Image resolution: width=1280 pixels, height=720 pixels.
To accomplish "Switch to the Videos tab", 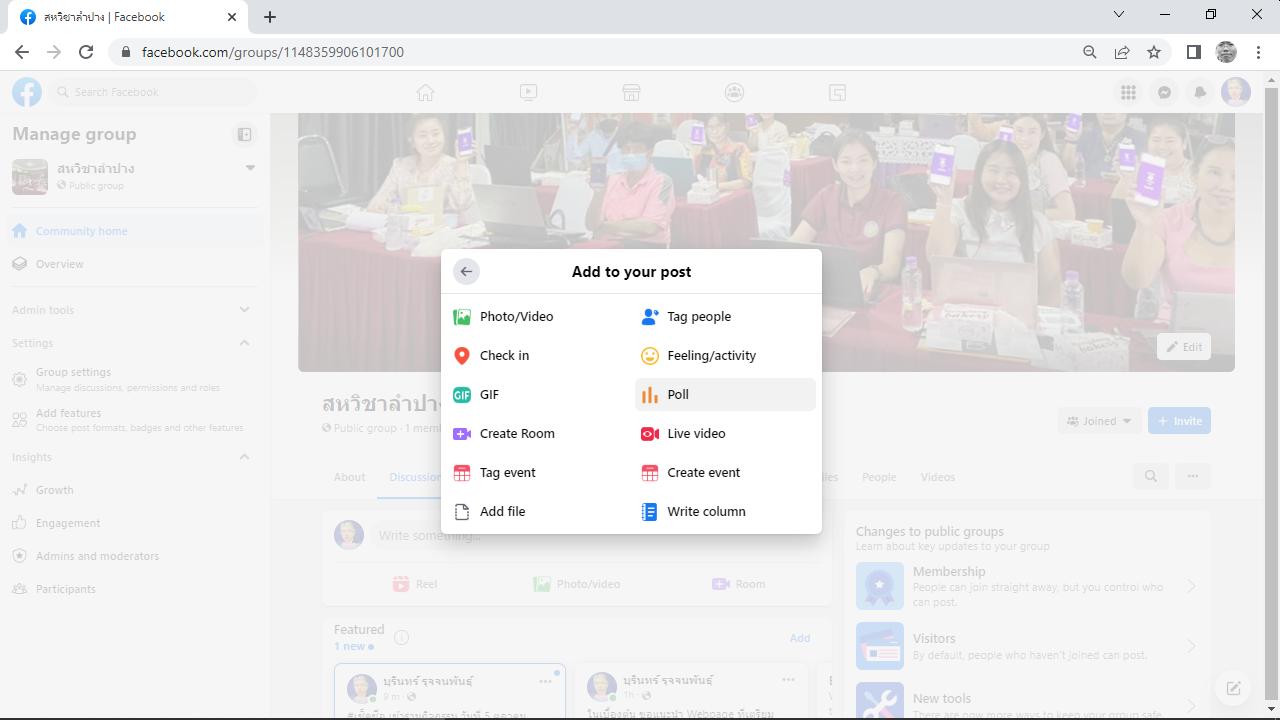I will click(x=938, y=477).
